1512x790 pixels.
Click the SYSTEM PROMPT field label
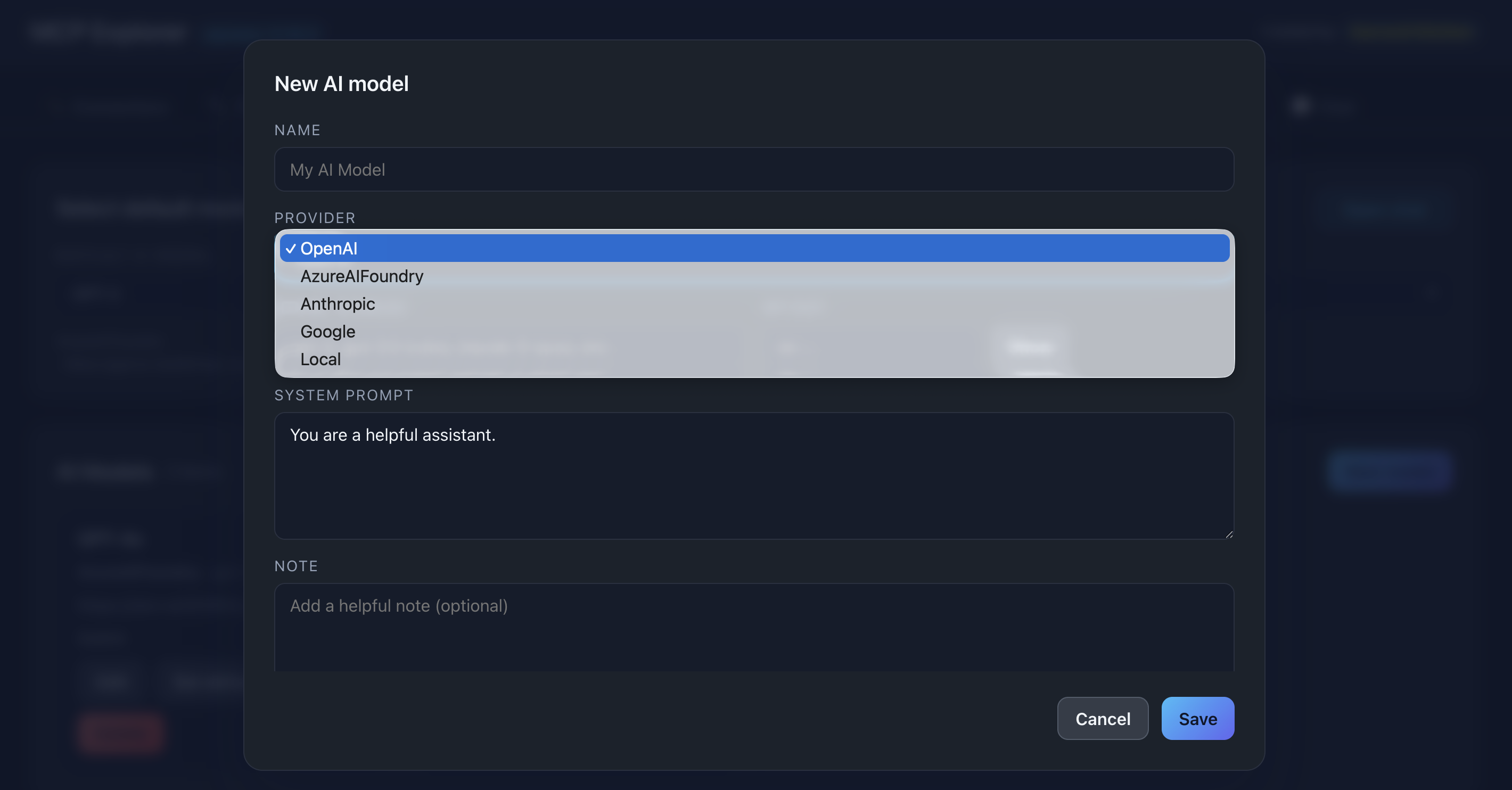pos(343,396)
